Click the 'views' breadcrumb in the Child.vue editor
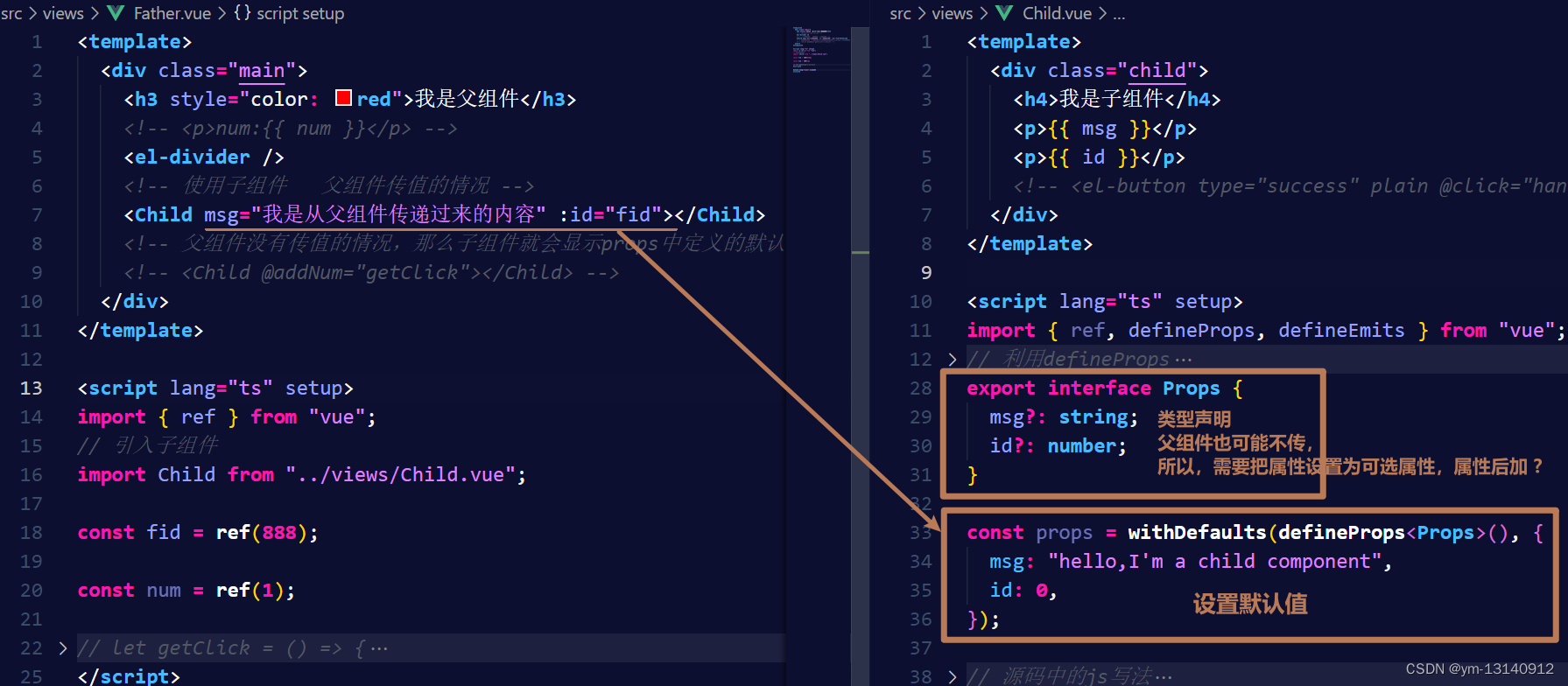 point(953,13)
